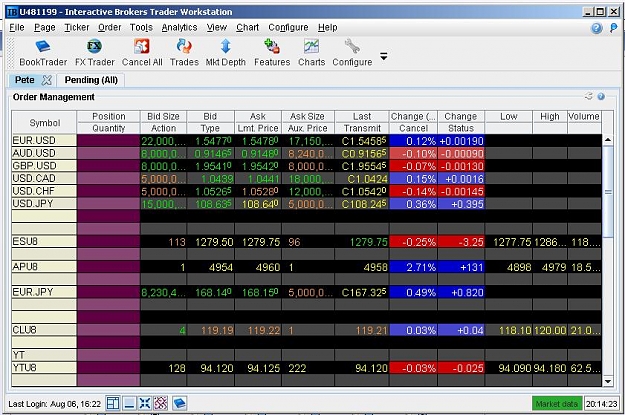Image resolution: width=625 pixels, height=415 pixels.
Task: Click the 119.19 bid price cell
Action: [211, 330]
